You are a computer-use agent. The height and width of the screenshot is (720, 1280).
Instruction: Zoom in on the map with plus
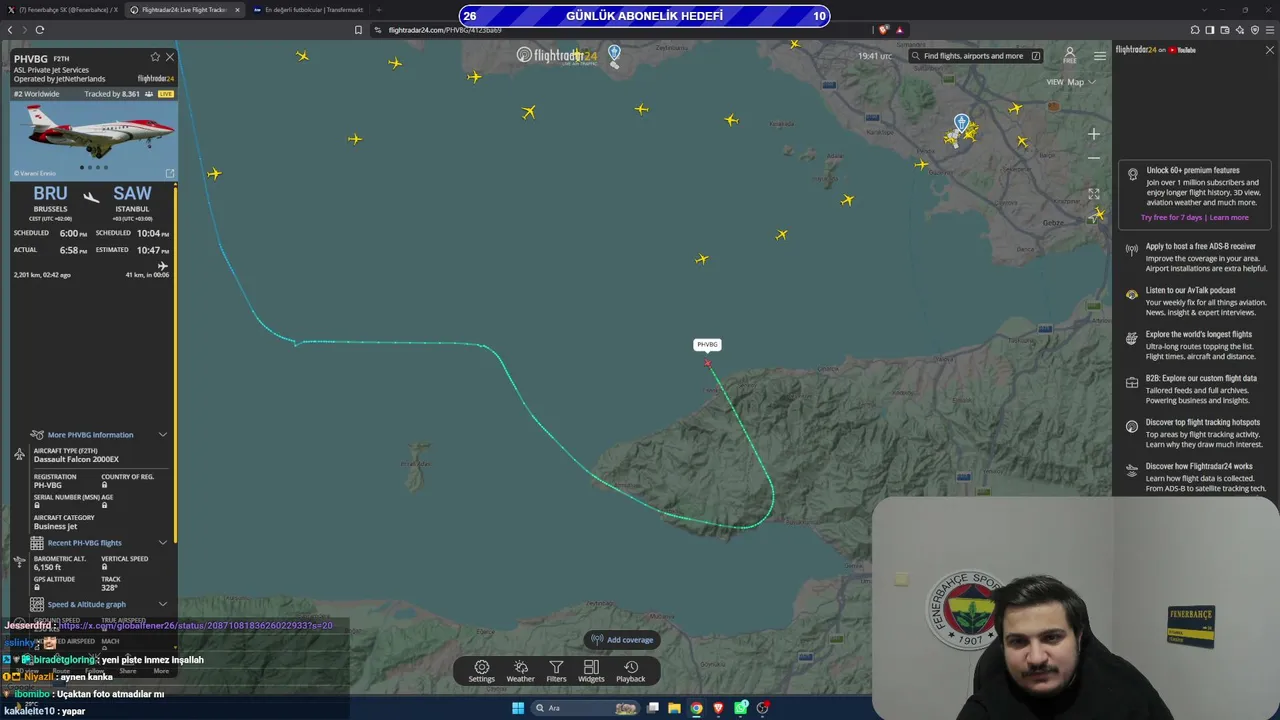[1094, 134]
